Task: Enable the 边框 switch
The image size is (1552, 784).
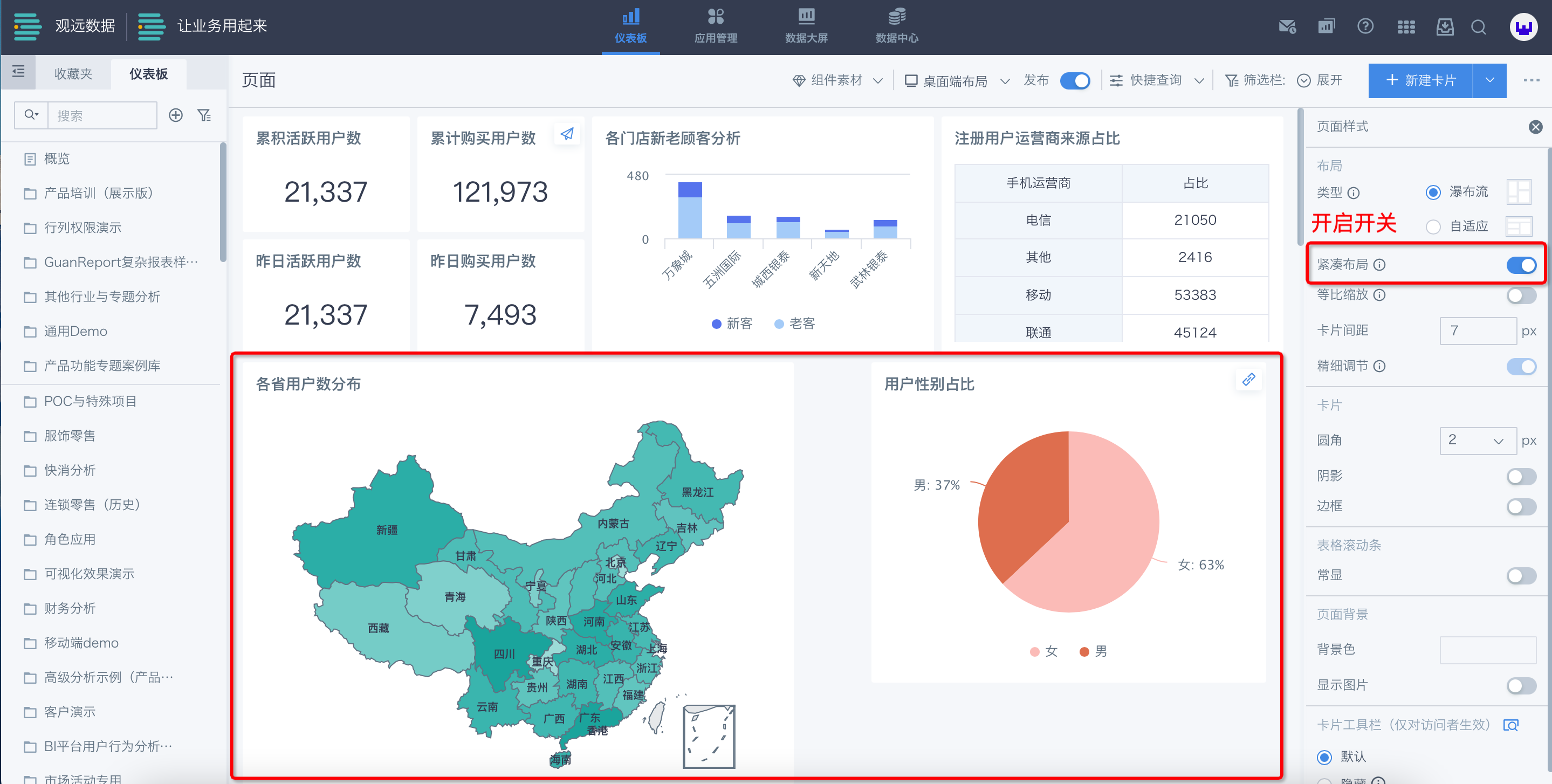Action: [x=1521, y=506]
